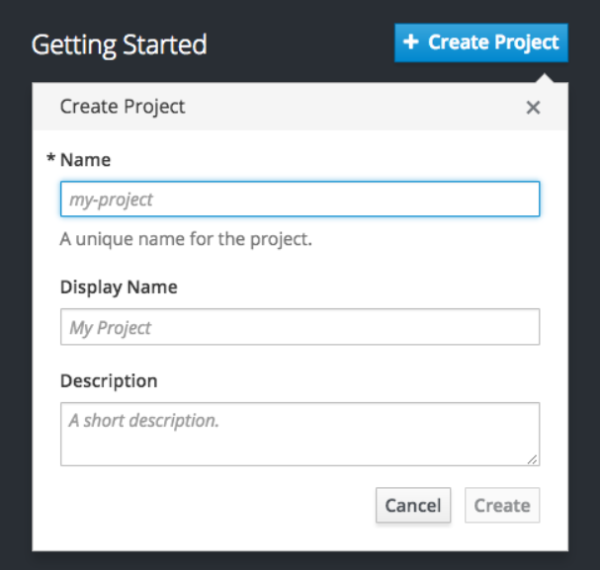Viewport: 600px width, 570px height.
Task: Click the empty grey dialog header bar
Action: pyautogui.click(x=350, y=106)
